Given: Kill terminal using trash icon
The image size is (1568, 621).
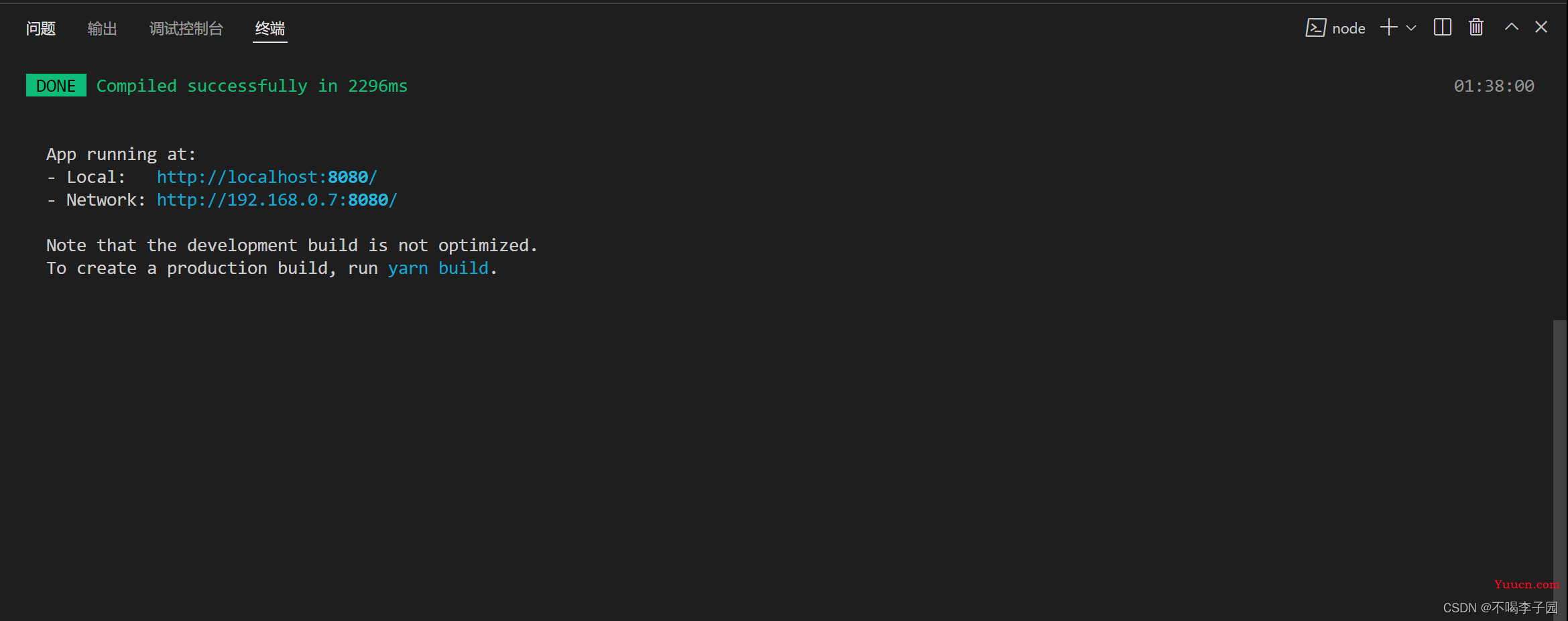Looking at the screenshot, I should click(1476, 27).
